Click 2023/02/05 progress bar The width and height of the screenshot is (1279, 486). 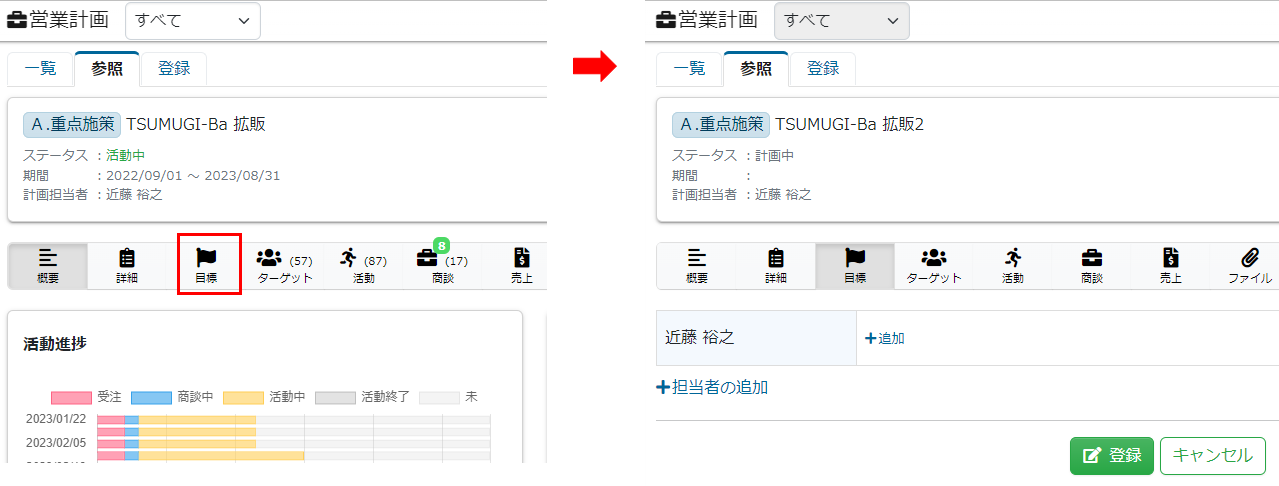click(x=294, y=442)
